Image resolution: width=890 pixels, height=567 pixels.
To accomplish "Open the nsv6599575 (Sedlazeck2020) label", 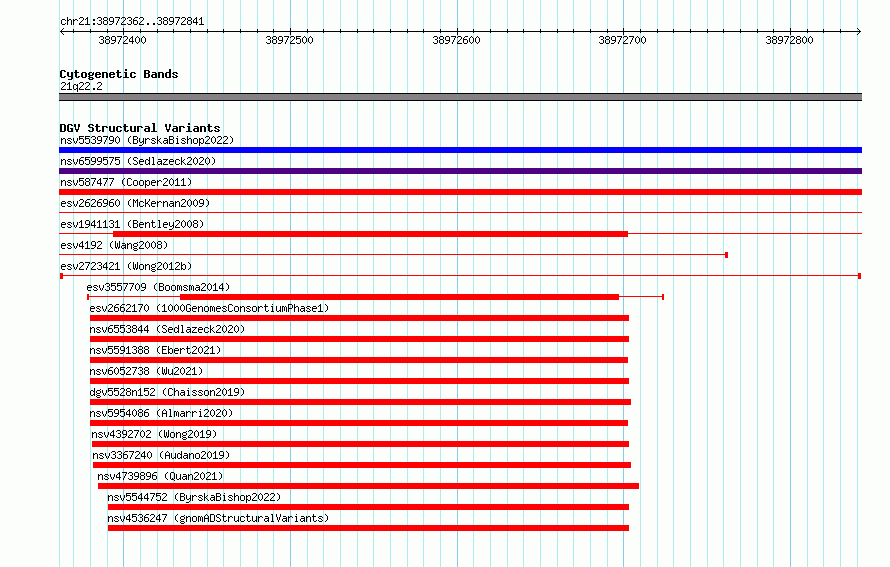I will pos(138,161).
